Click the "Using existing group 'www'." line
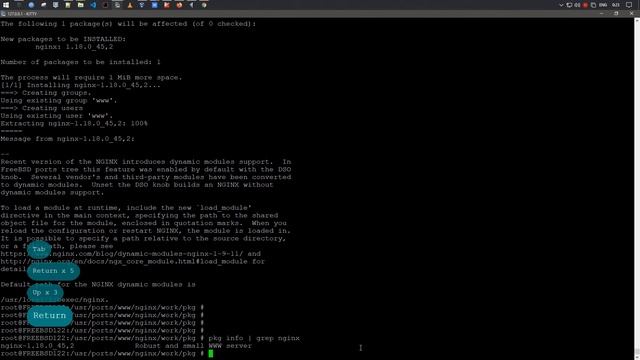This screenshot has width=640, height=360. (x=59, y=100)
